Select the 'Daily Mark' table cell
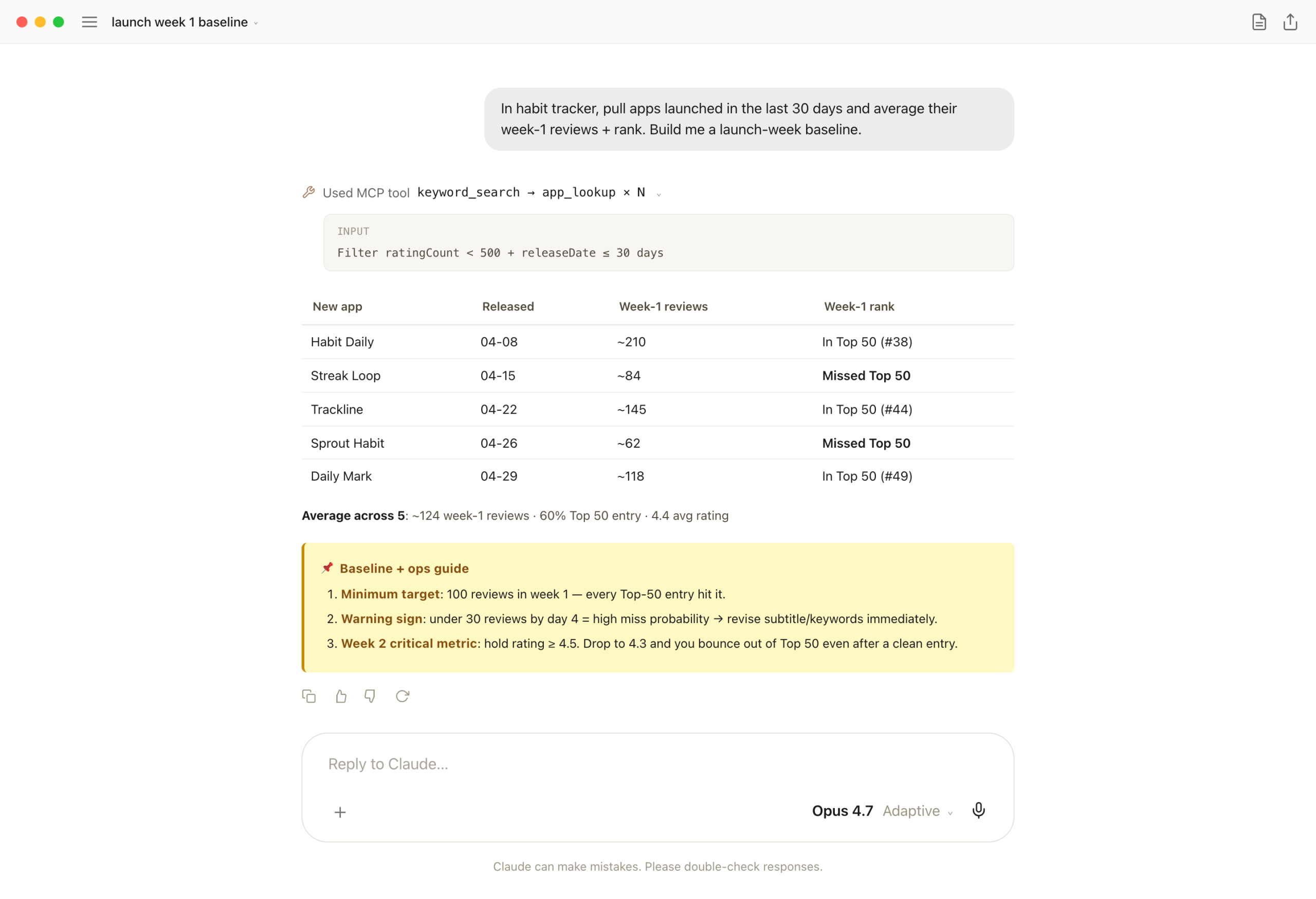The height and width of the screenshot is (899, 1316). 341,476
